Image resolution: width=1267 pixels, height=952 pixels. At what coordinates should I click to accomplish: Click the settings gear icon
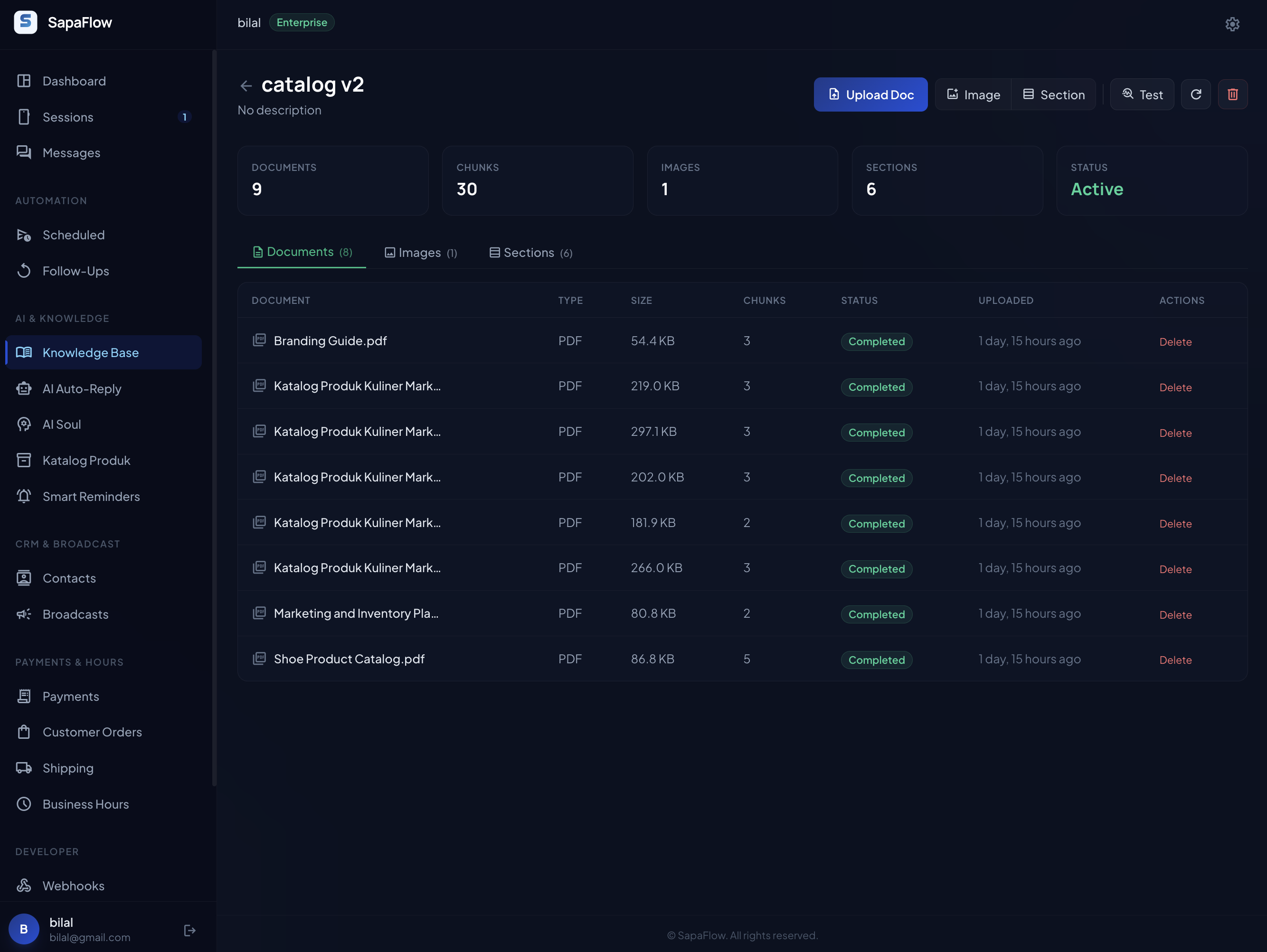tap(1232, 24)
